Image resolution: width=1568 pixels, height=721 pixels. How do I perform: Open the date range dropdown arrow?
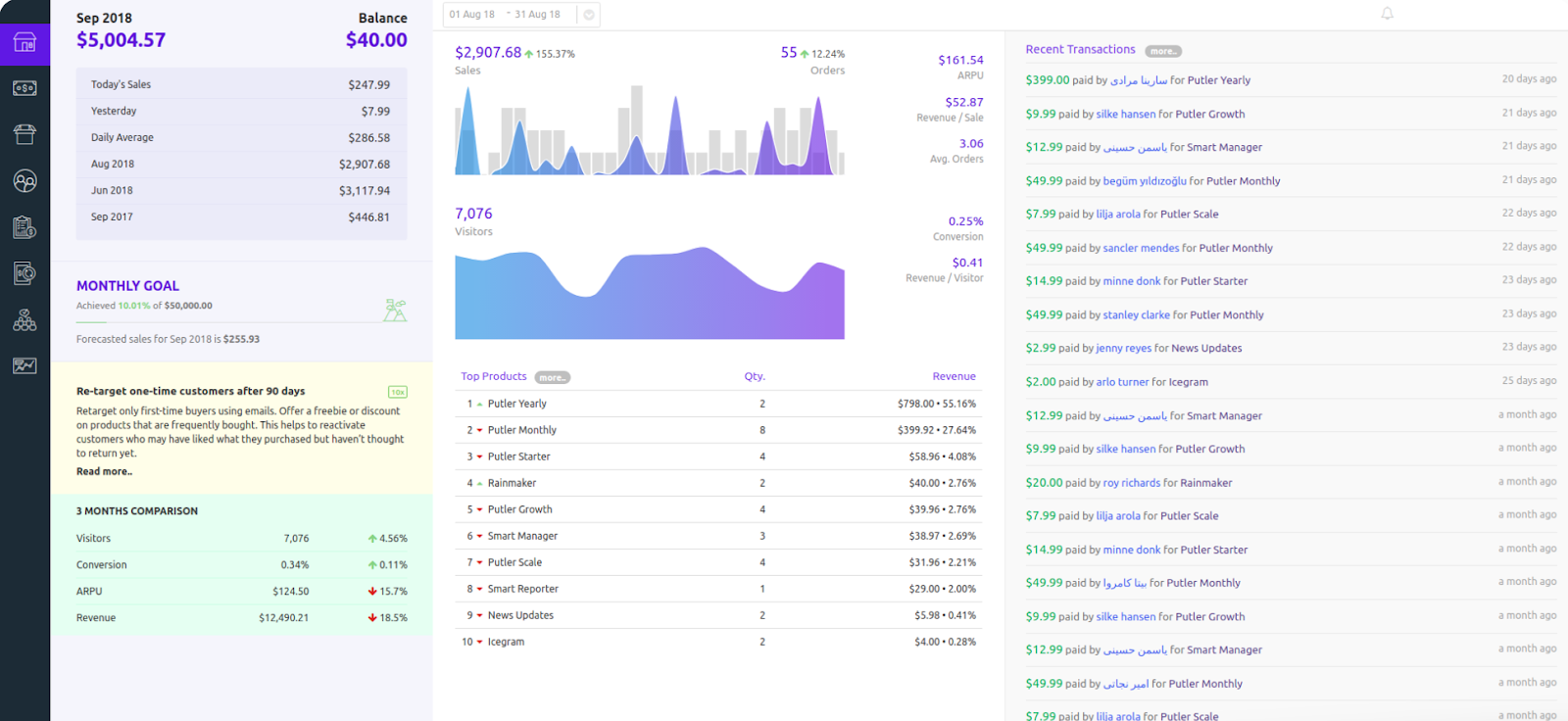click(x=588, y=15)
